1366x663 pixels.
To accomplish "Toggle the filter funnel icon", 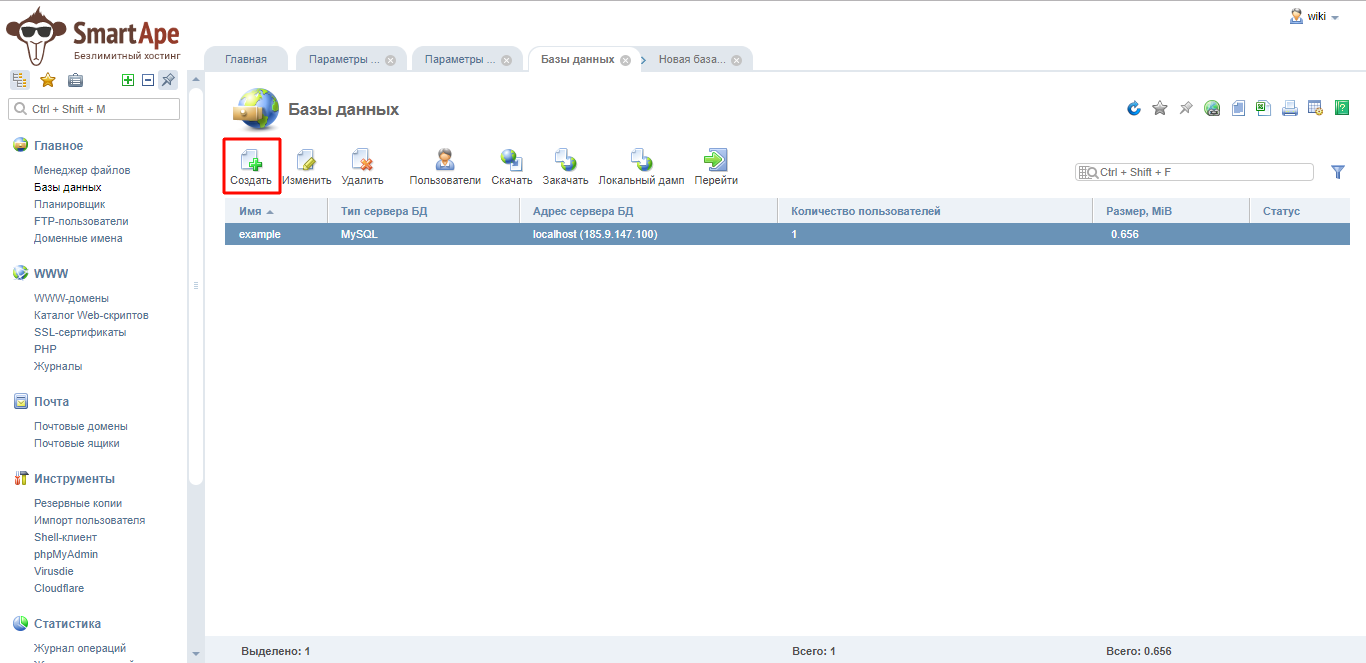I will (1338, 172).
